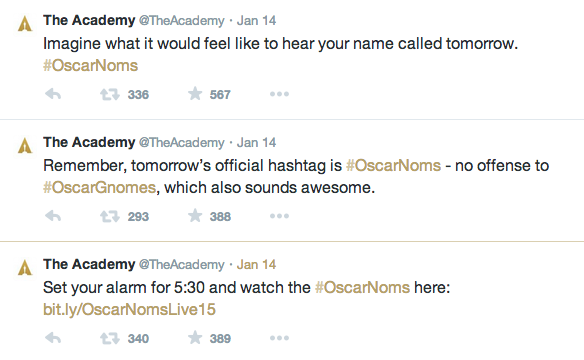This screenshot has width=584, height=360.
Task: Reply to the 'Imagine what it would feel' tweet
Action: [53, 94]
